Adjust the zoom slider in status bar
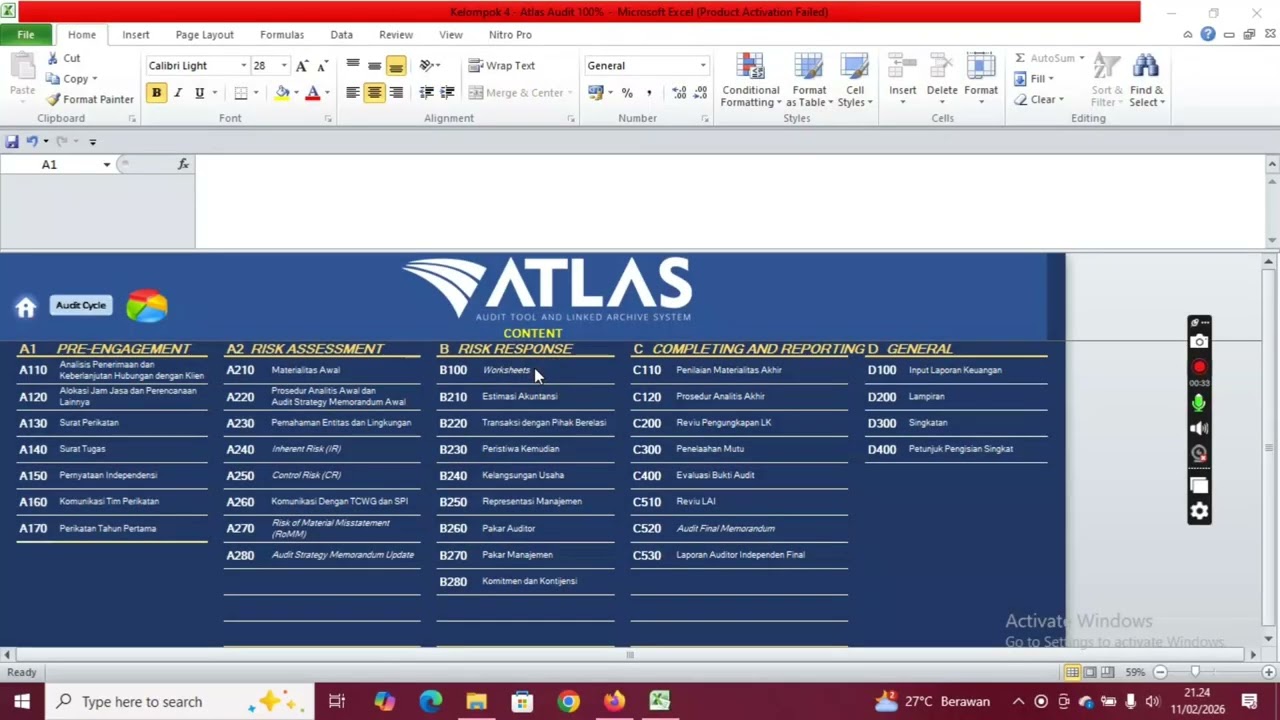The width and height of the screenshot is (1280, 720). 1195,672
